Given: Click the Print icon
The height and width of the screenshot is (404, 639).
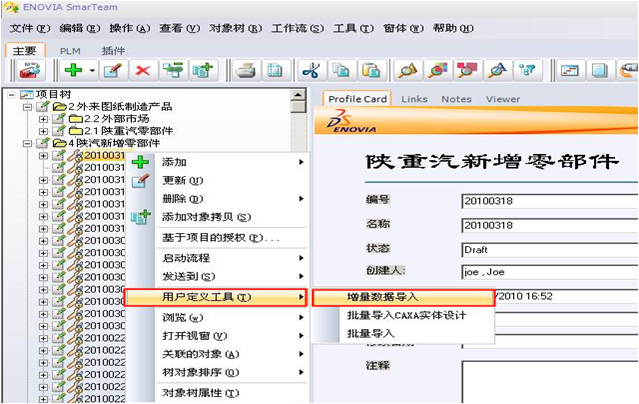Looking at the screenshot, I should 246,71.
